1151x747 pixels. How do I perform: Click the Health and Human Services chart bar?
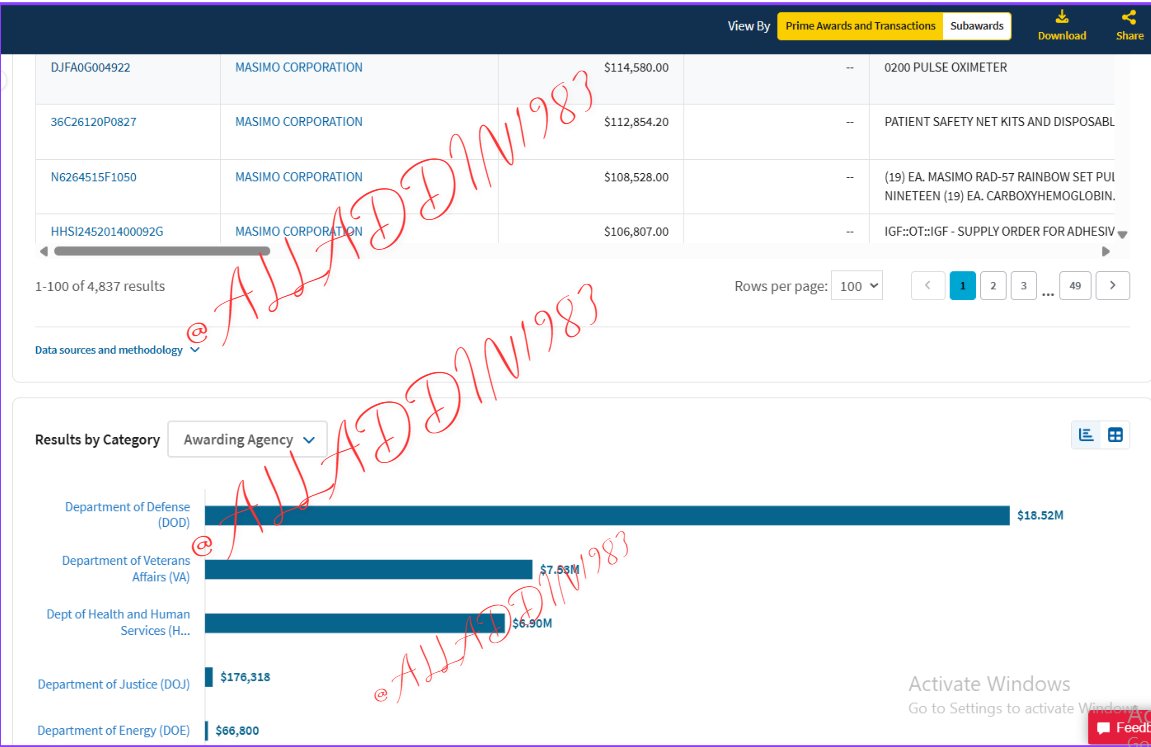tap(355, 623)
